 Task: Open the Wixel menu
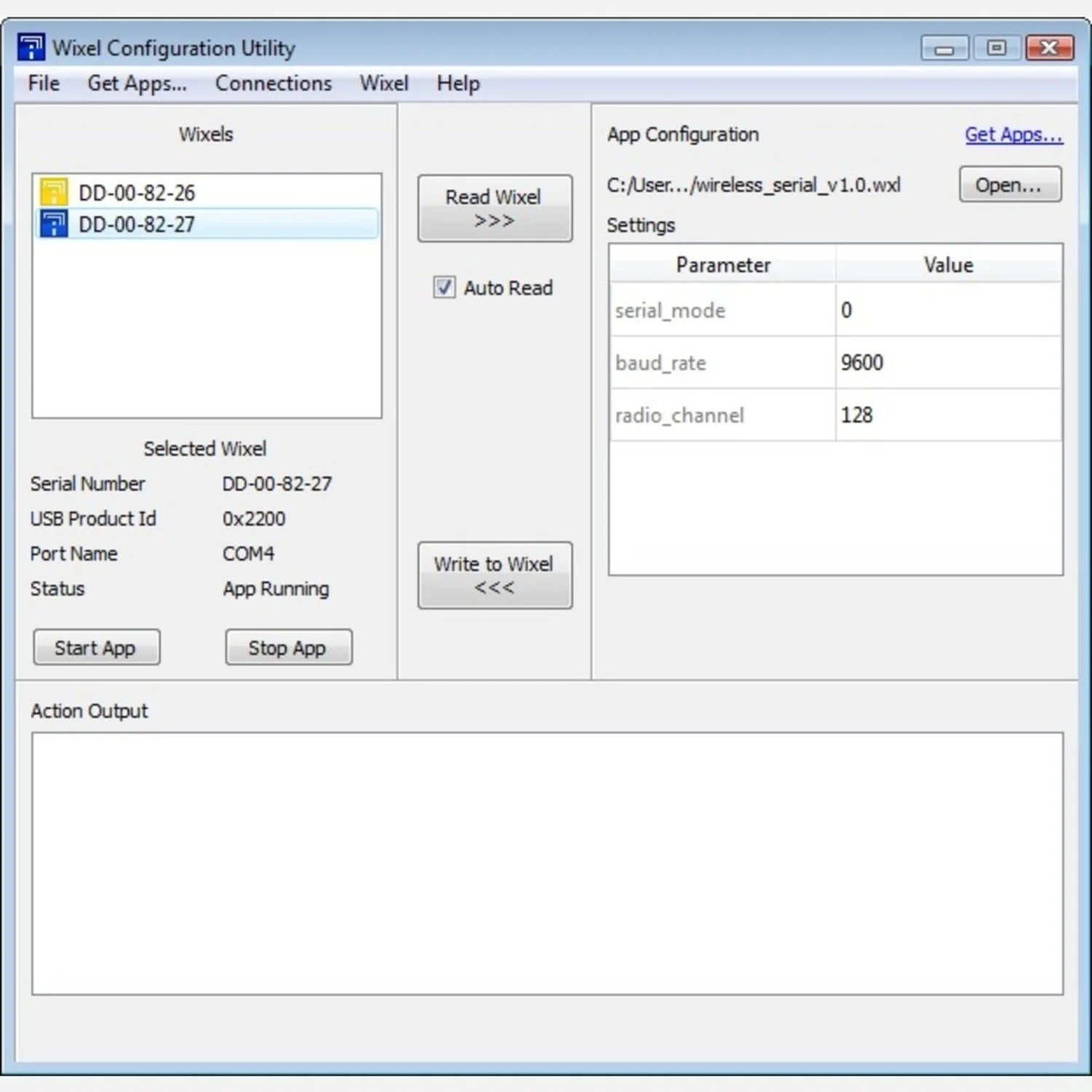[x=384, y=84]
